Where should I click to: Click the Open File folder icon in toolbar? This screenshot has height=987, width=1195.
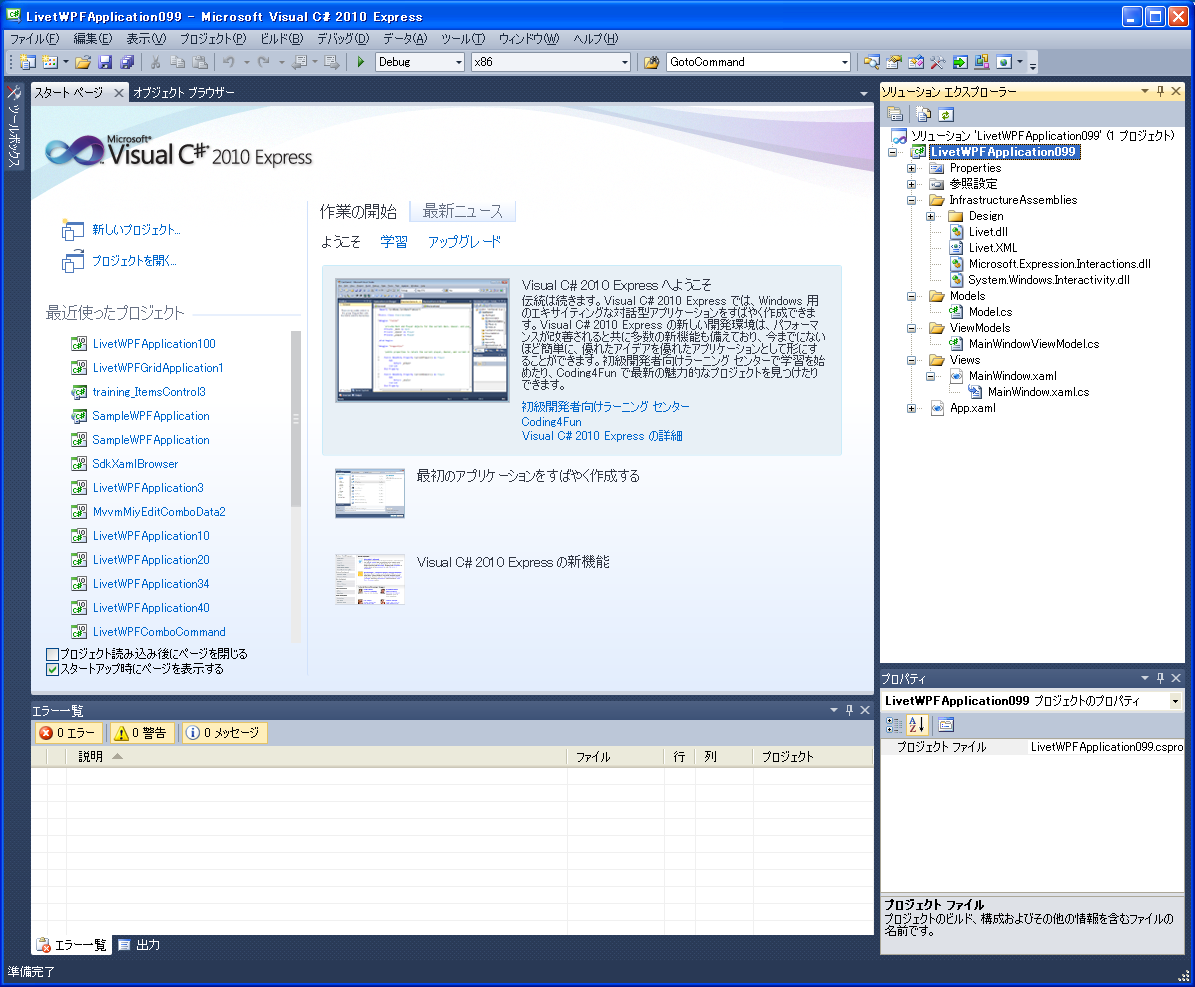[83, 62]
